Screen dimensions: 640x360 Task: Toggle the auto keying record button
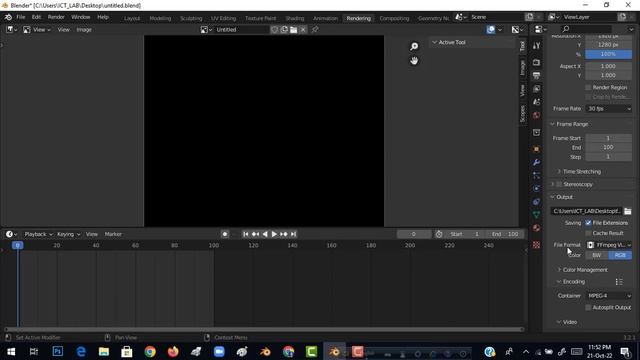tap(224, 234)
